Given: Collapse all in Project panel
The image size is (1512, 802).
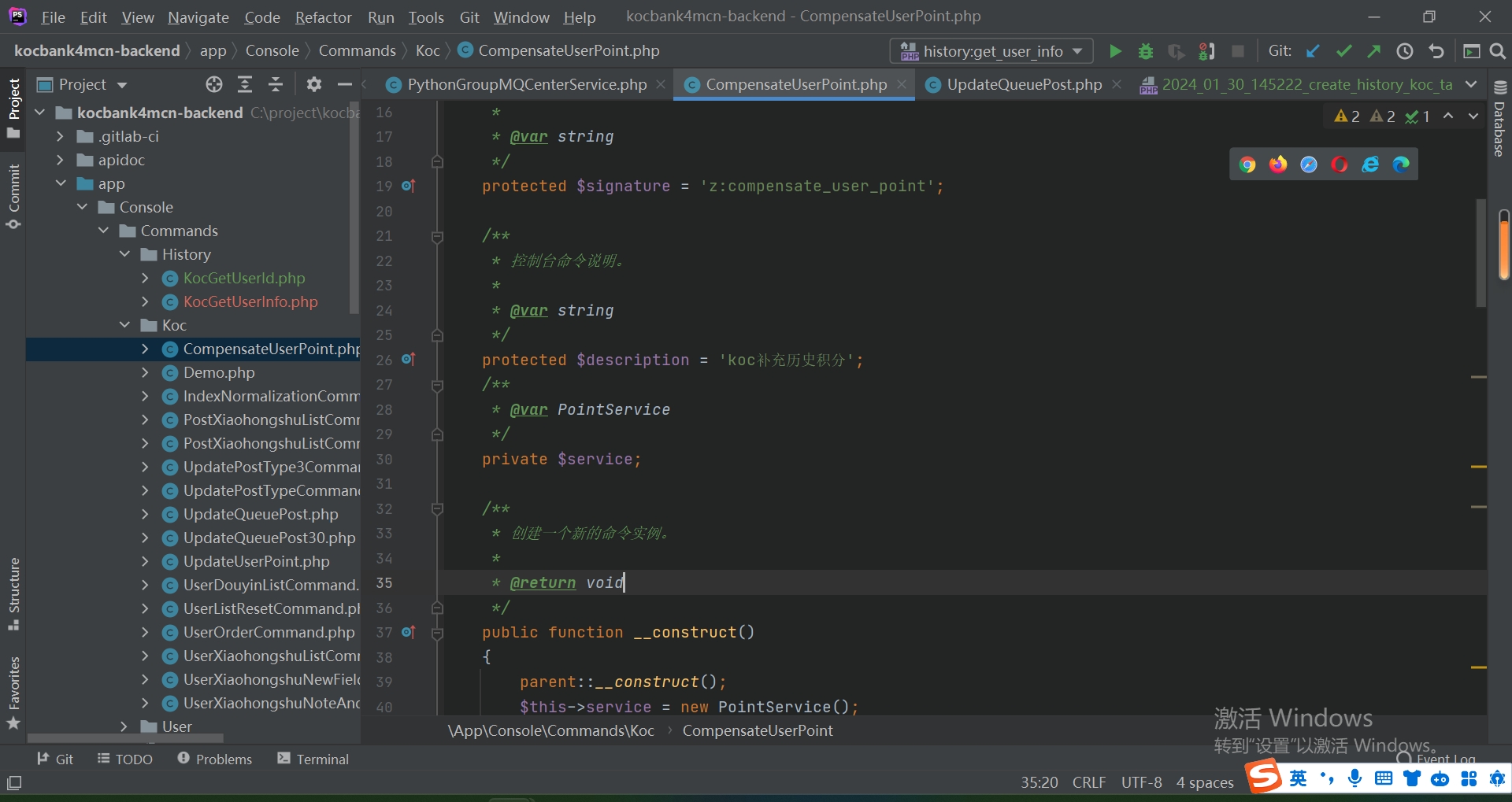Looking at the screenshot, I should [276, 84].
